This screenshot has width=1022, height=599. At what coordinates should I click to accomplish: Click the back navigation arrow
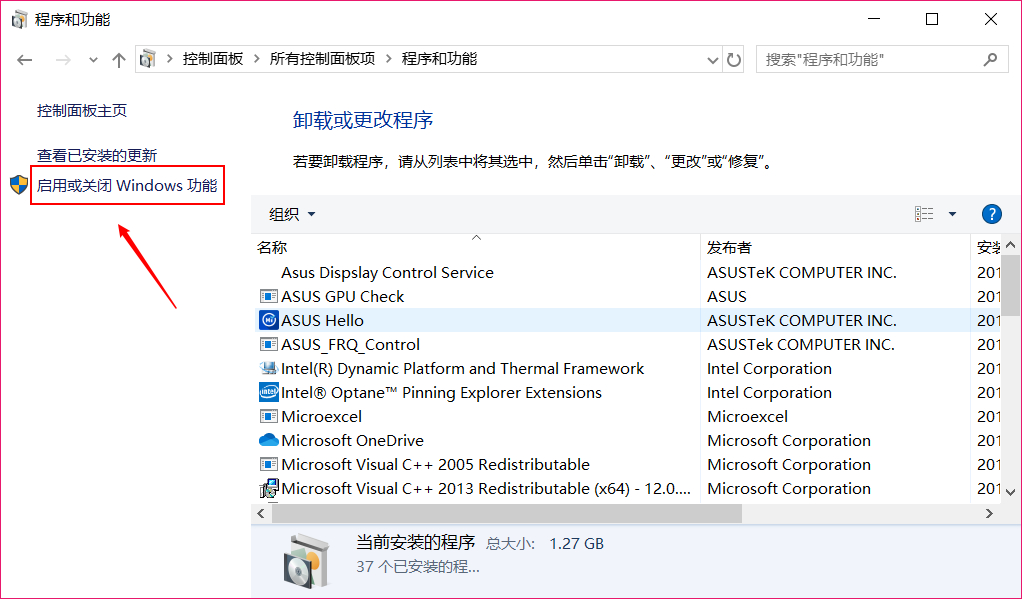(26, 60)
